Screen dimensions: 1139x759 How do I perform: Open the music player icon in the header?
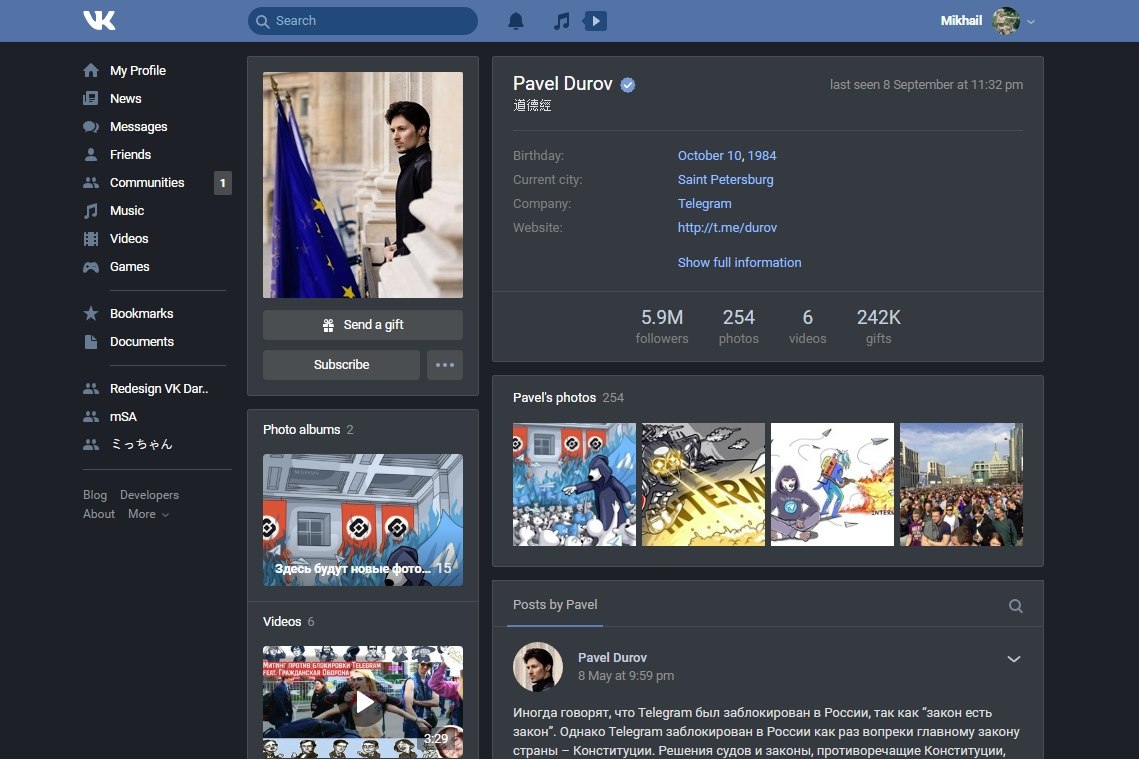[x=559, y=20]
